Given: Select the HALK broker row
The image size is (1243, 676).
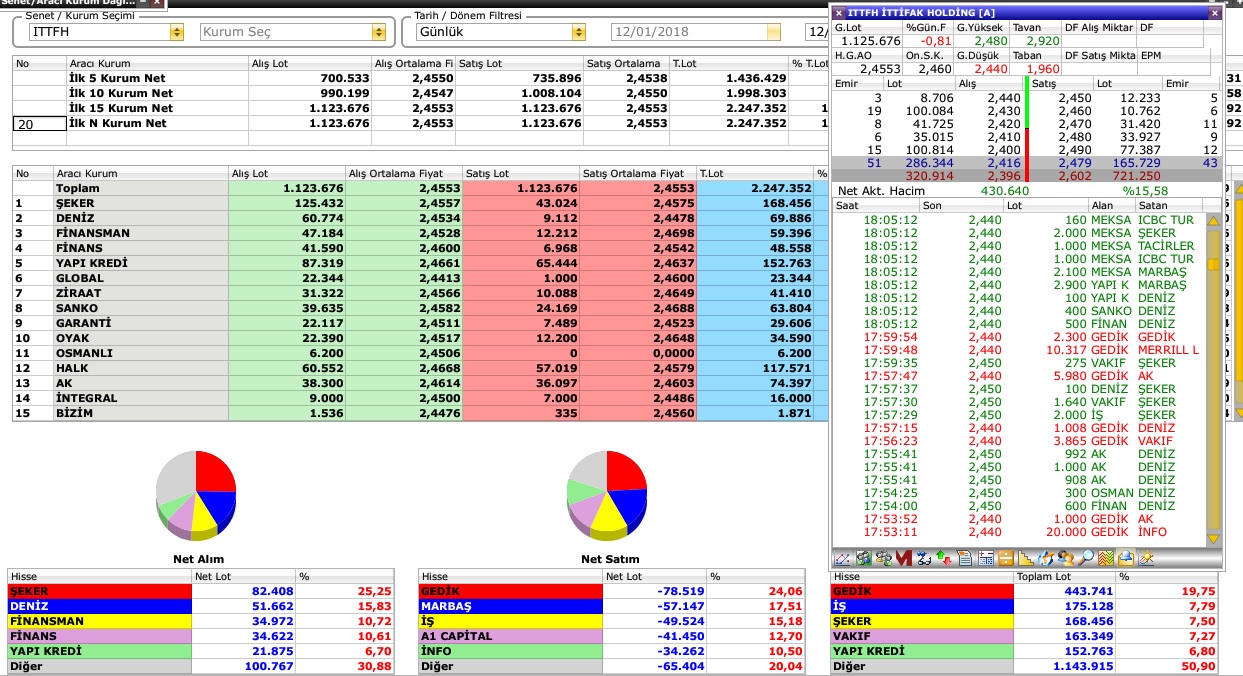Looking at the screenshot, I should pyautogui.click(x=420, y=368).
